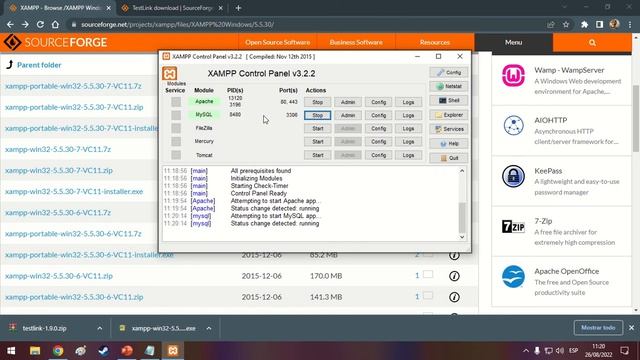
Task: Click Mostrar todo downloads button
Action: point(598,328)
